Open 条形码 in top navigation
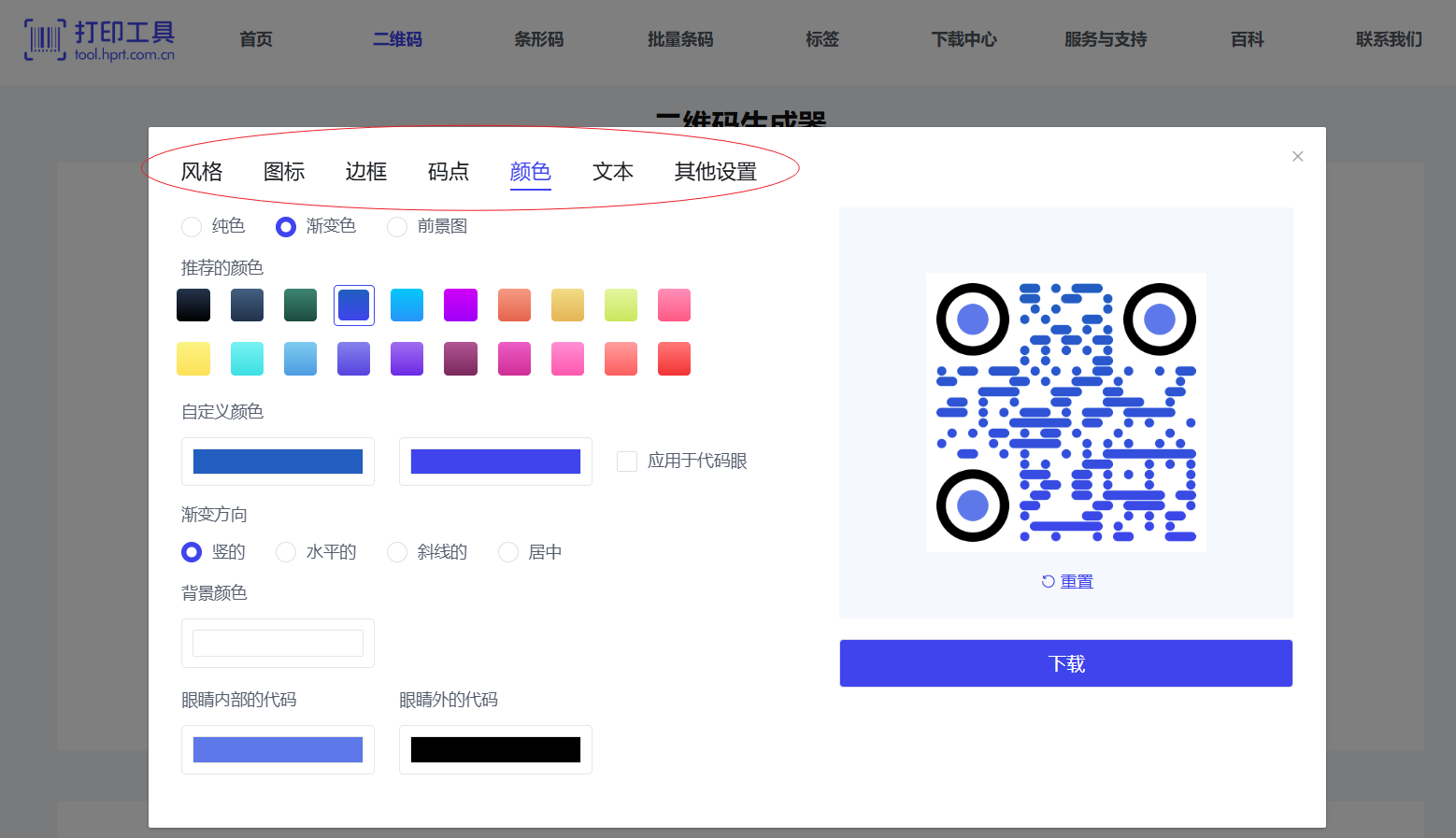This screenshot has height=838, width=1456. (539, 39)
